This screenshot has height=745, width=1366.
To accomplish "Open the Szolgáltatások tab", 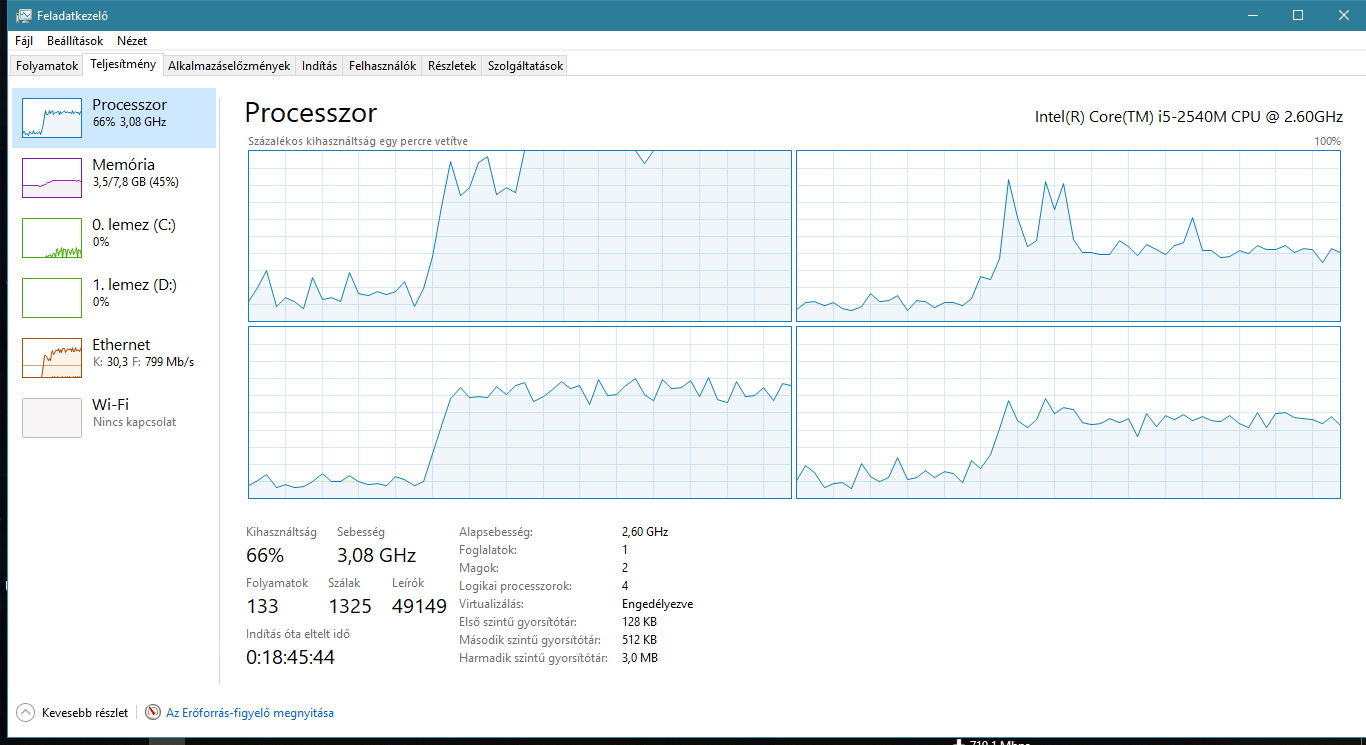I will tap(525, 66).
